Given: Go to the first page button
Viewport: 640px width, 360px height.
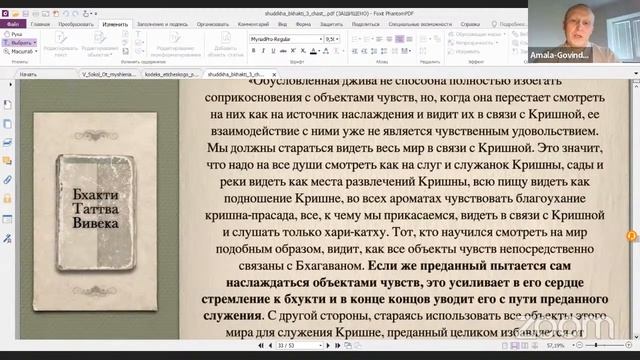Looking at the screenshot, I should (x=261, y=346).
